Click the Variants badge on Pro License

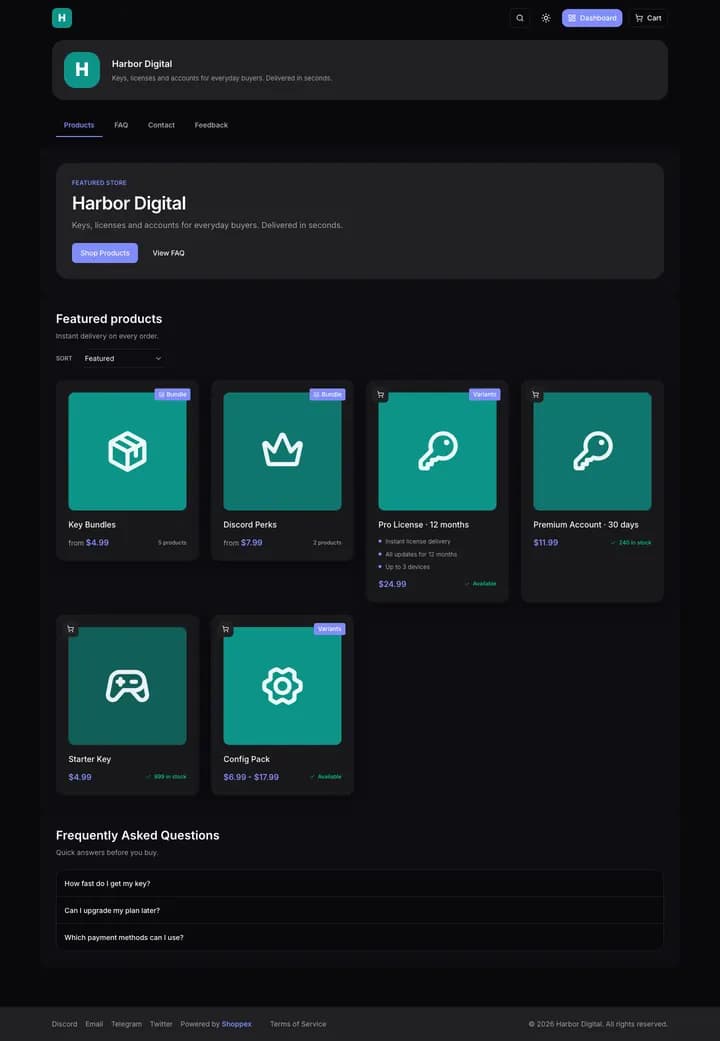tap(485, 394)
